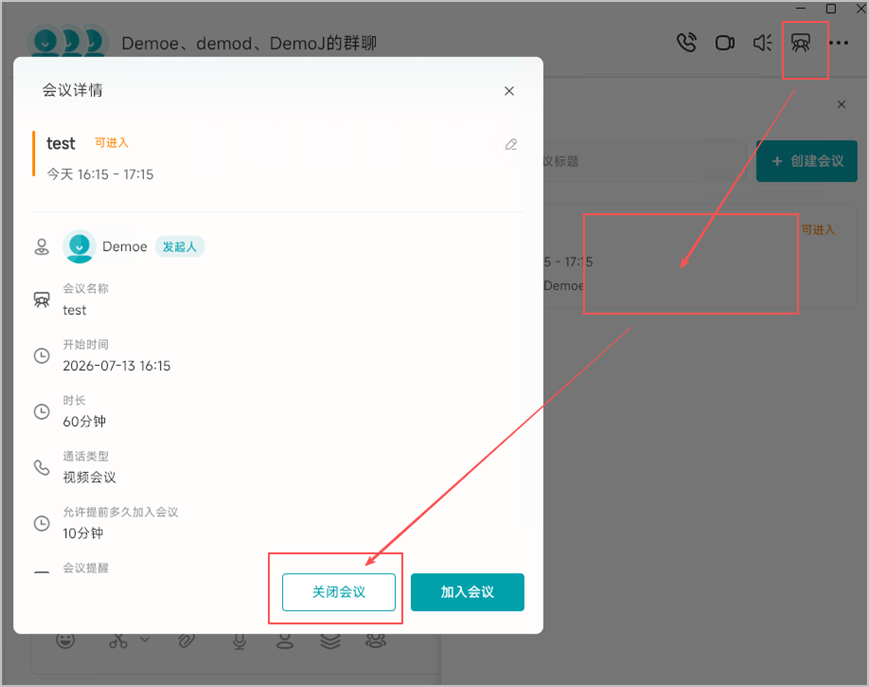Open the more options ellipsis menu
Viewport: 869px width, 687px height.
839,43
